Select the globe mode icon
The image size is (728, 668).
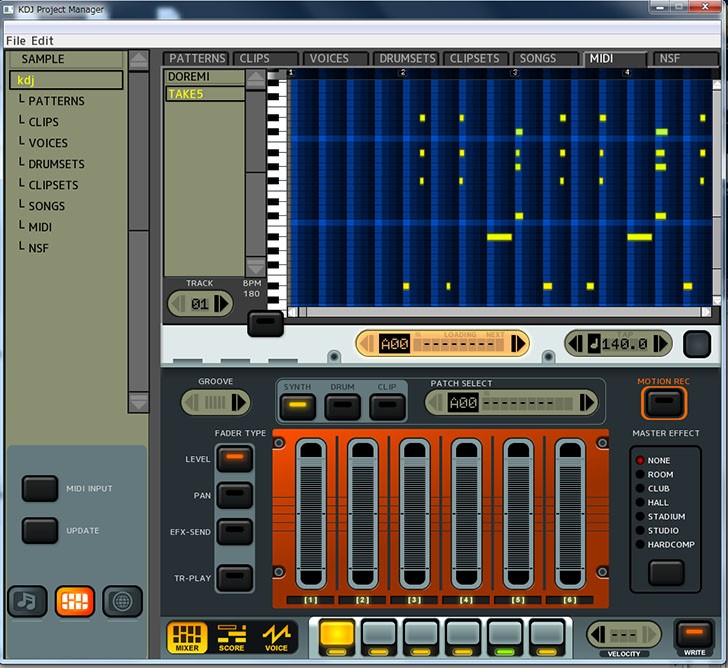(x=122, y=601)
